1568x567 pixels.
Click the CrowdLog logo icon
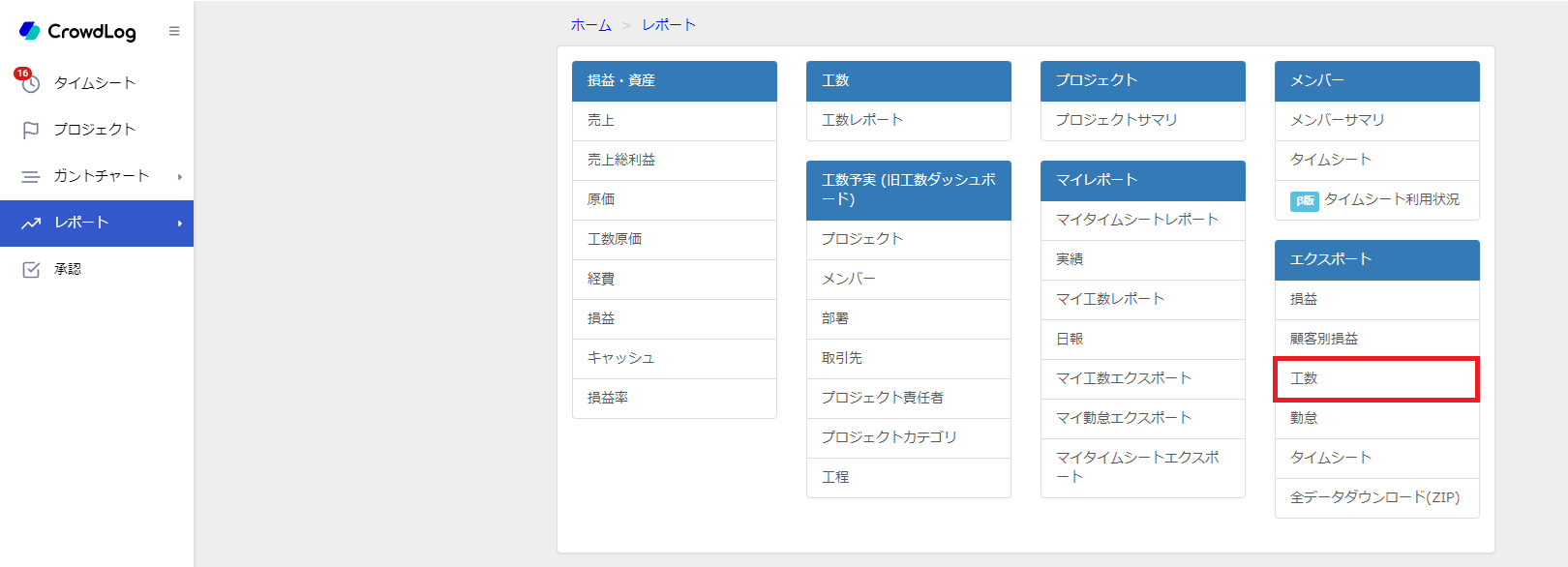pyautogui.click(x=30, y=31)
